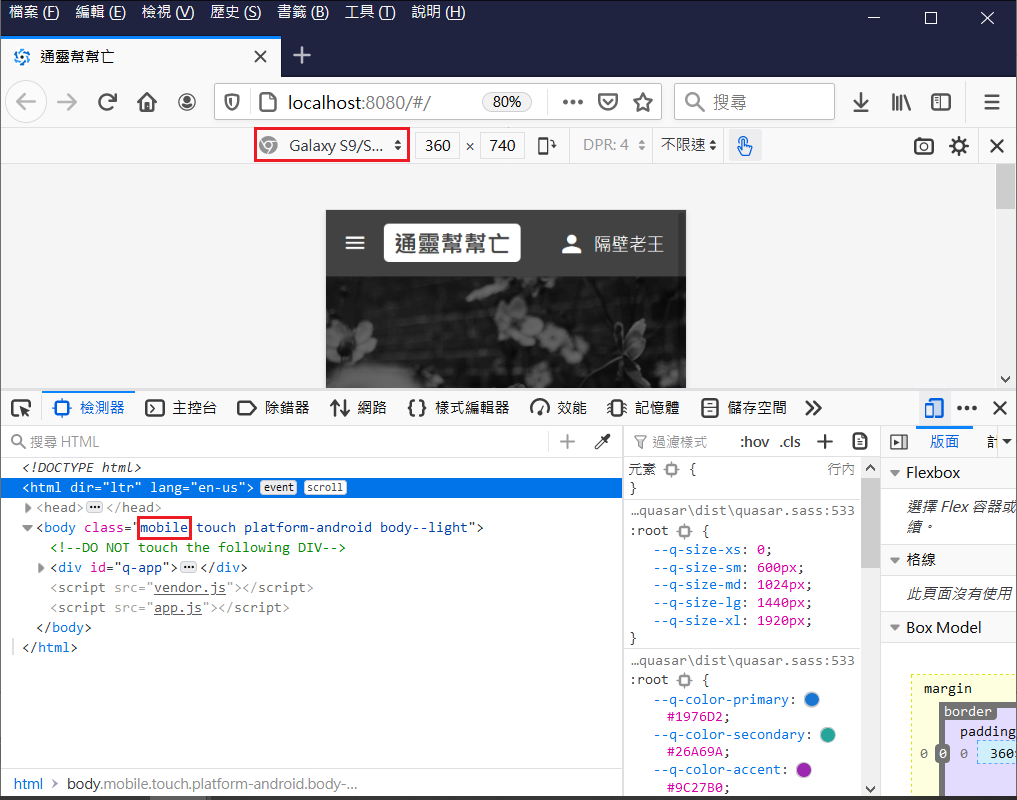
Task: Add a new node with plus icon
Action: [x=568, y=442]
